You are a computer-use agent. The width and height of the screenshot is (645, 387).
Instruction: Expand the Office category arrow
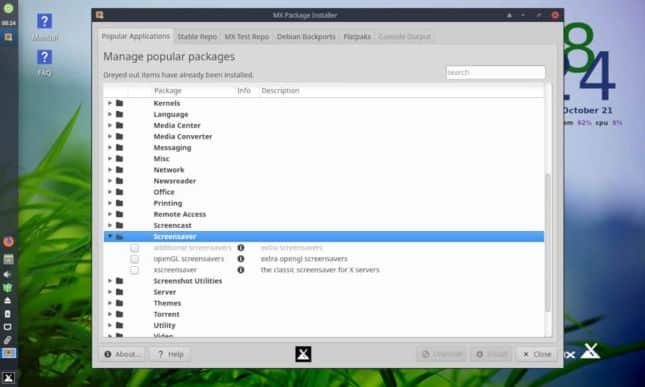(110, 192)
